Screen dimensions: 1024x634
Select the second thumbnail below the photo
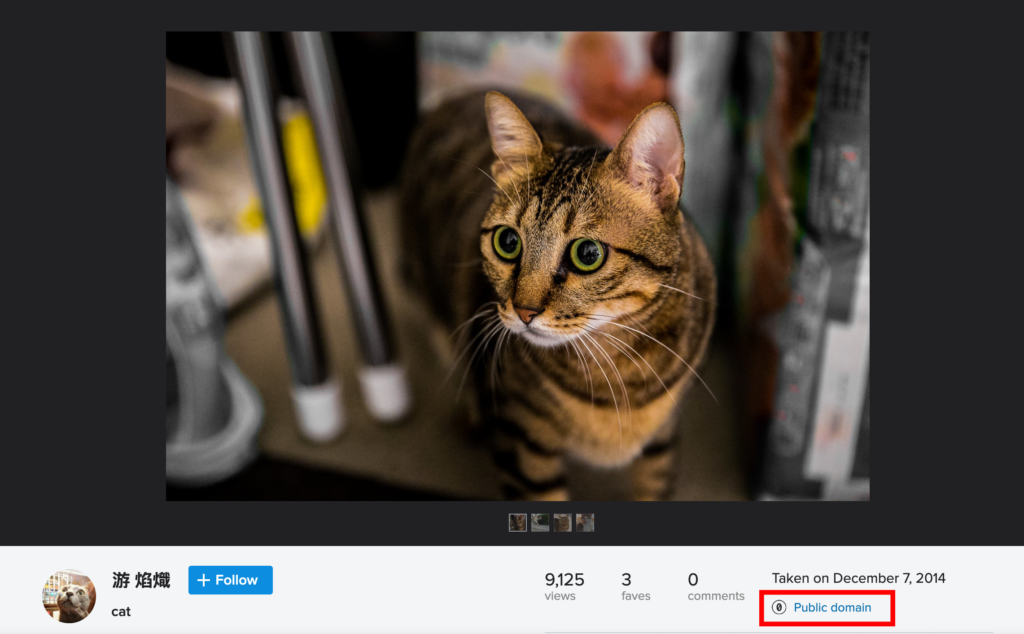(540, 523)
